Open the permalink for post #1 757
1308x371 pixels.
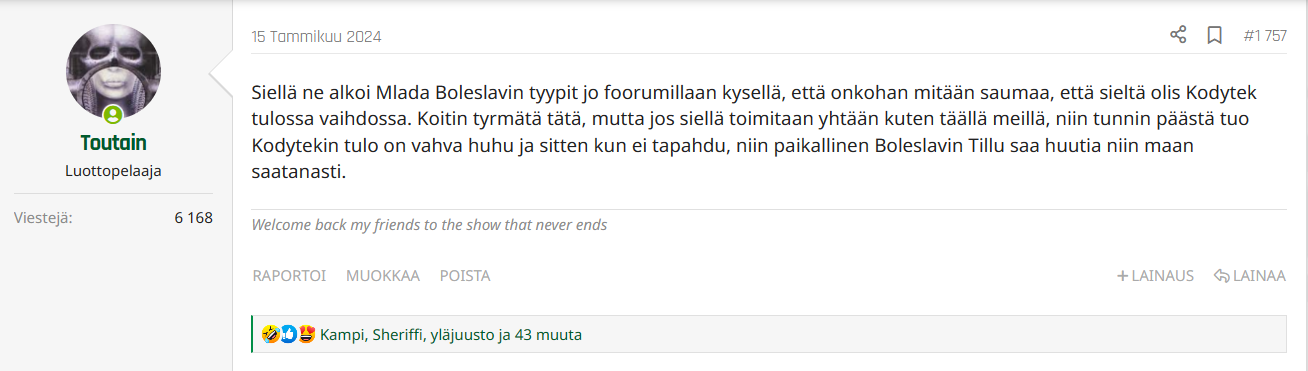click(x=1265, y=36)
